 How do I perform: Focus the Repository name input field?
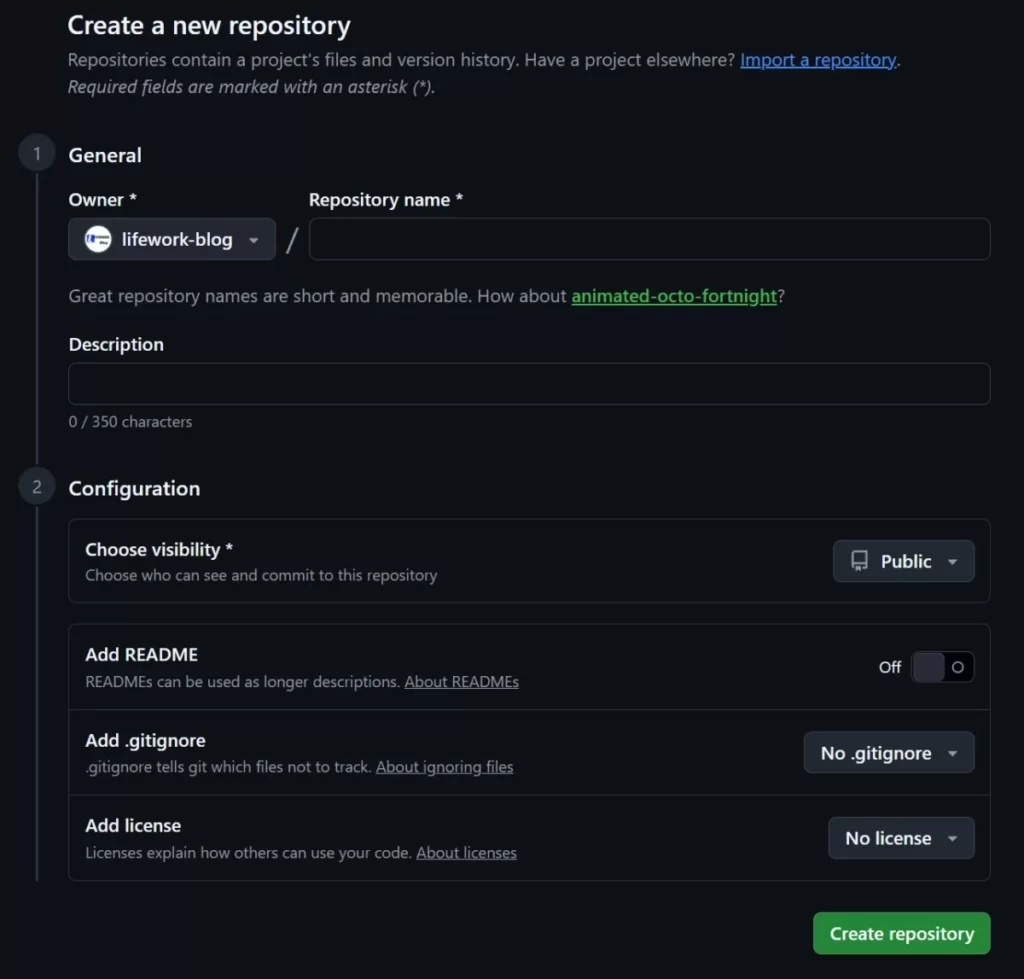tap(649, 239)
